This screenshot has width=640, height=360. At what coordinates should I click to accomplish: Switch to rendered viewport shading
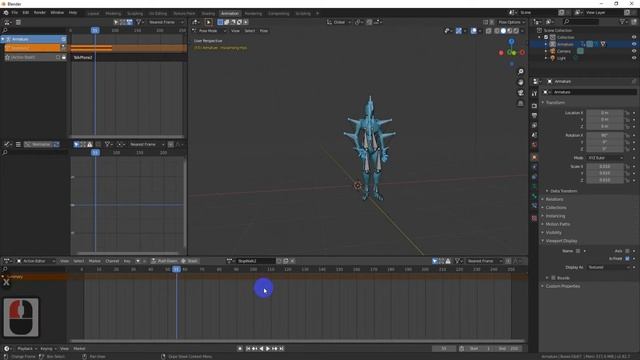pos(516,31)
